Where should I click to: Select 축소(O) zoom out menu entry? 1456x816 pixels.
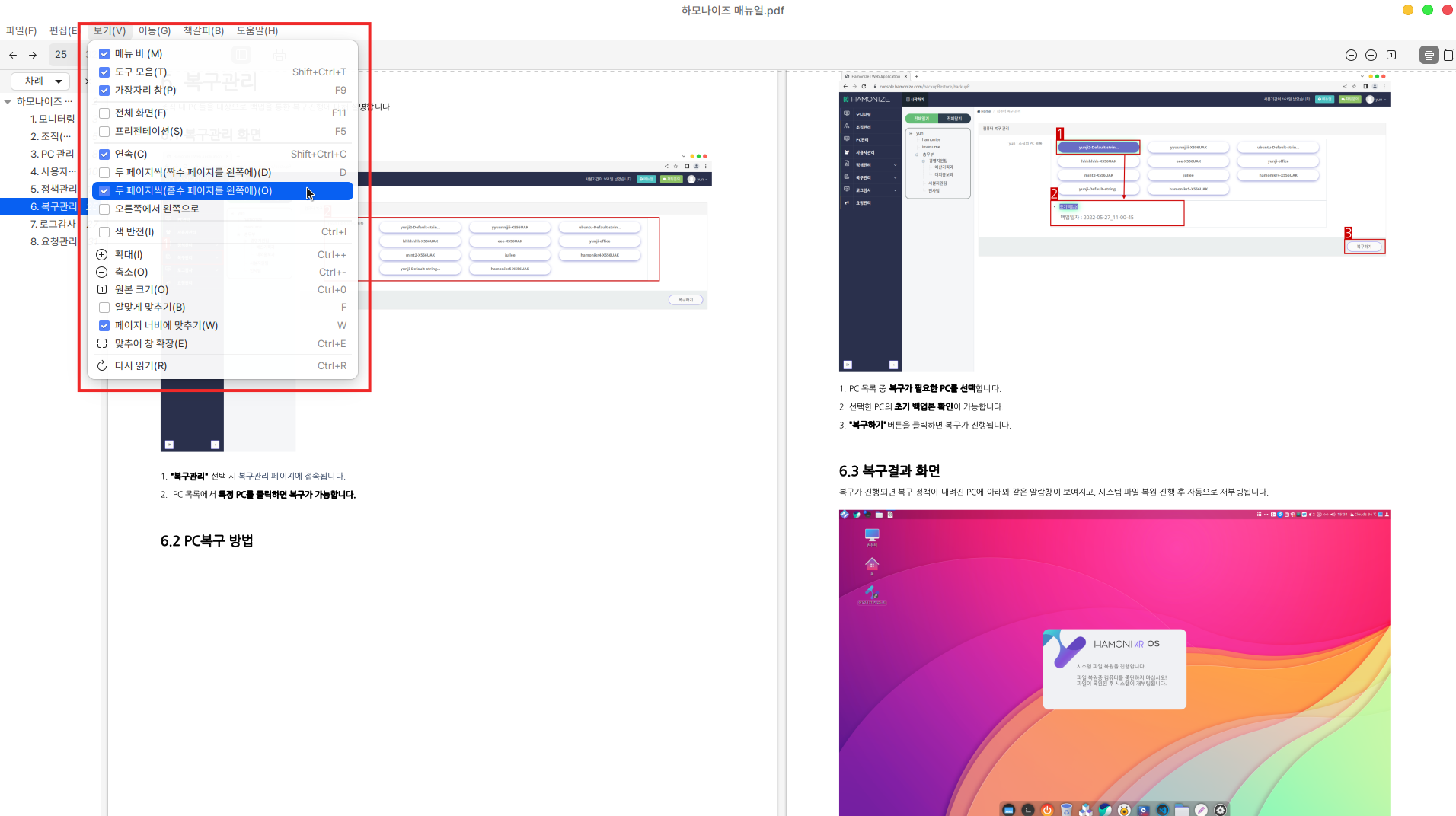click(x=222, y=272)
